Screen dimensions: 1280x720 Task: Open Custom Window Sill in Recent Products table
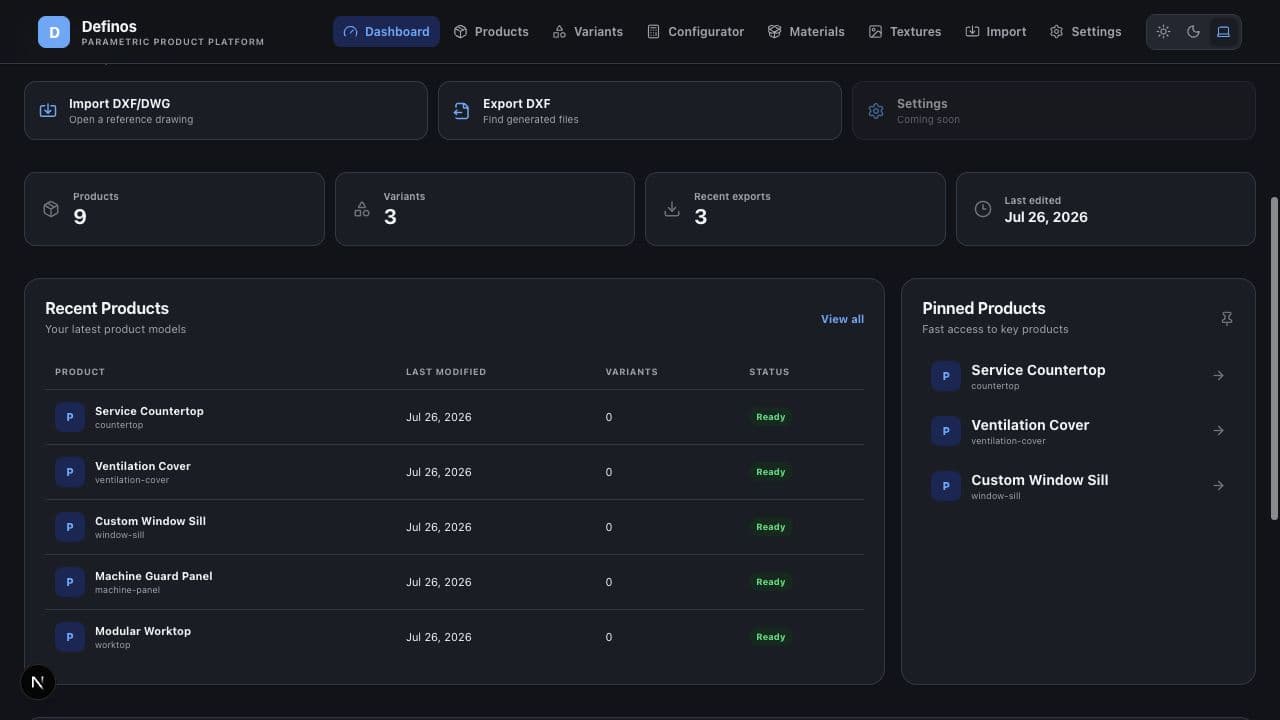coord(150,521)
